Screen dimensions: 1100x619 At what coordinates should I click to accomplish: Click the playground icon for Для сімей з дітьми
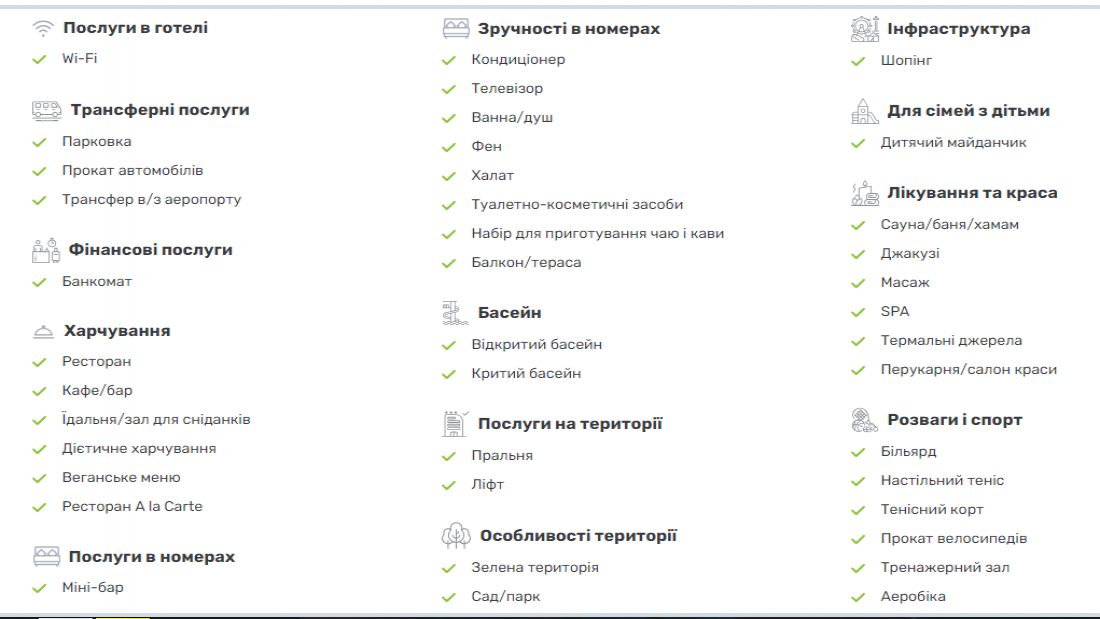(864, 111)
